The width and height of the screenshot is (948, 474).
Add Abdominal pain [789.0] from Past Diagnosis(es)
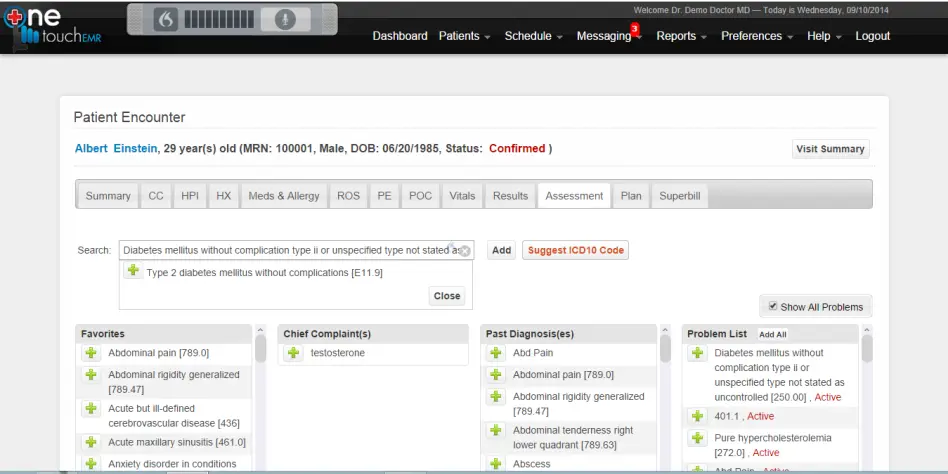click(x=496, y=375)
